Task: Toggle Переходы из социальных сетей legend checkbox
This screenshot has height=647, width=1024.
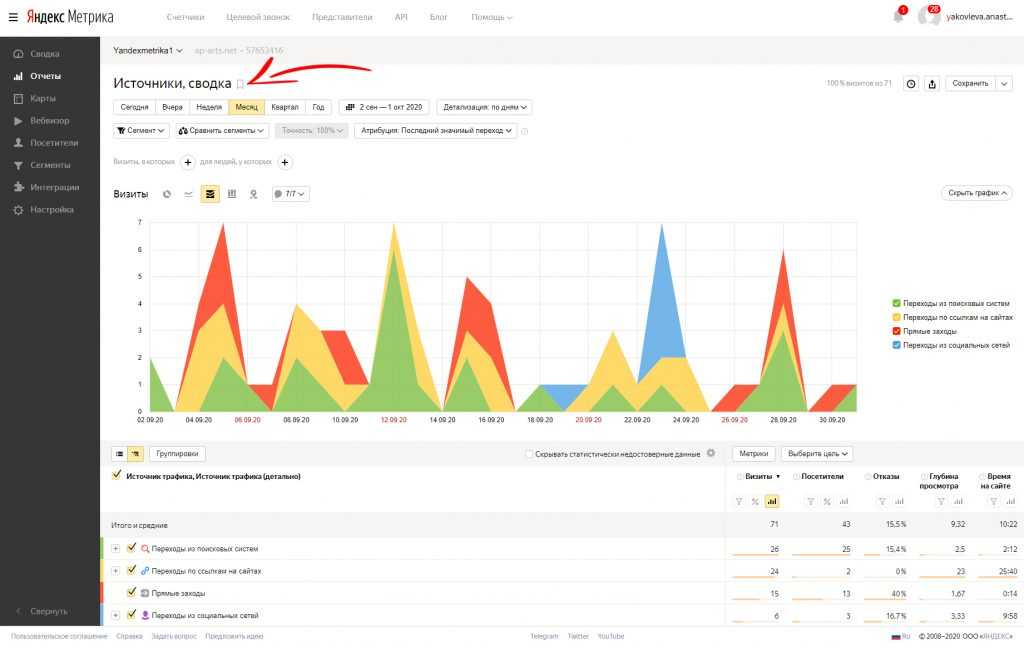Action: (x=897, y=345)
